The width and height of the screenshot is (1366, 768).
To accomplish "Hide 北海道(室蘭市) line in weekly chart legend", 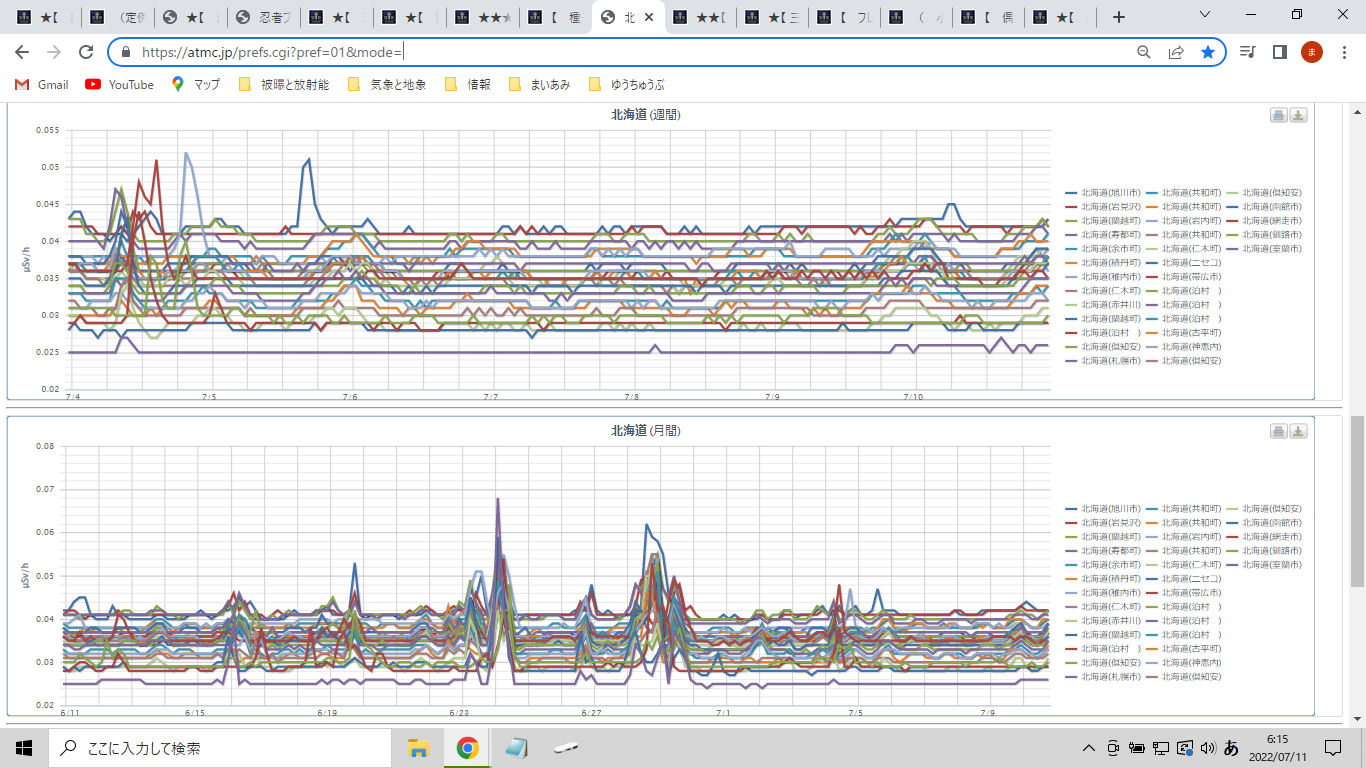I will (x=1271, y=248).
